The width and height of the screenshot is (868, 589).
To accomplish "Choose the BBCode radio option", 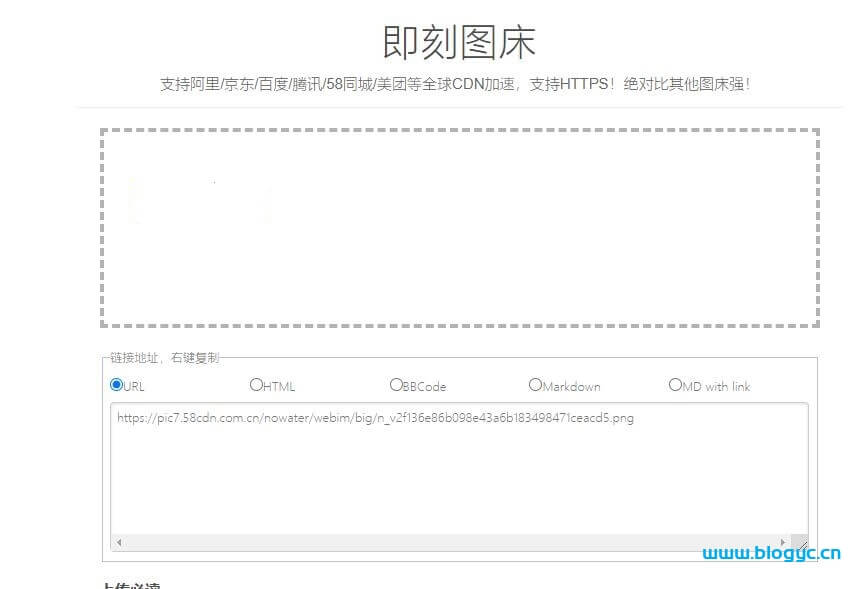I will pyautogui.click(x=396, y=385).
